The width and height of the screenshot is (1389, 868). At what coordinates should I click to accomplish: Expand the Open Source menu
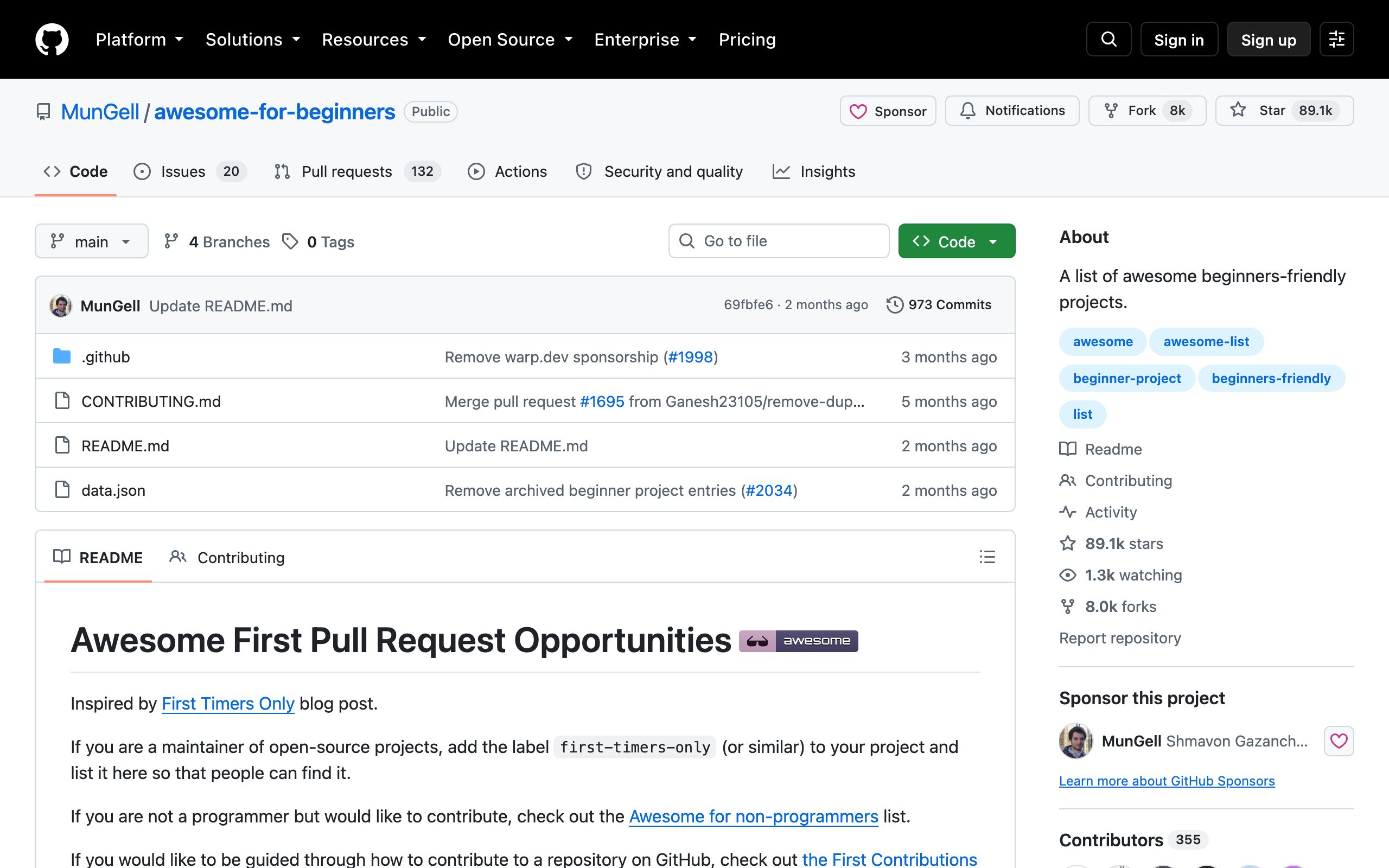[510, 40]
